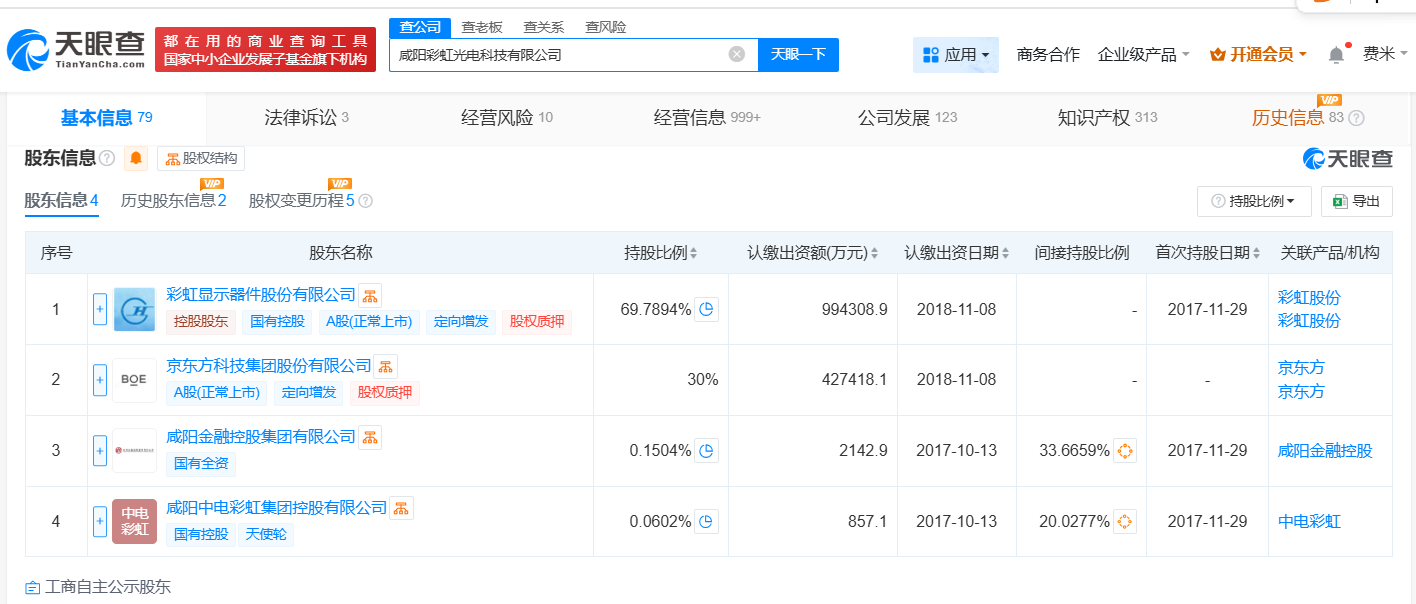This screenshot has width=1416, height=604.
Task: Click the pie chart icon next to 69.7894%
Action: pyautogui.click(x=706, y=310)
